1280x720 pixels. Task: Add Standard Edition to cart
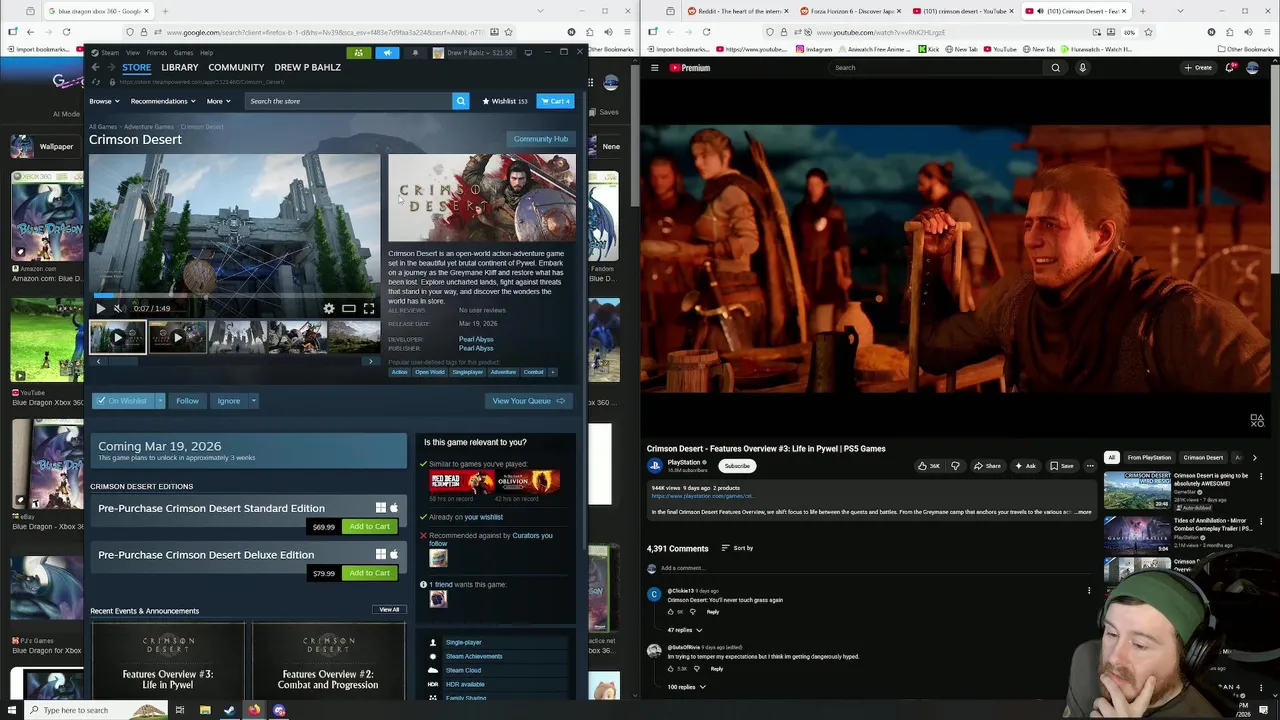(x=369, y=526)
